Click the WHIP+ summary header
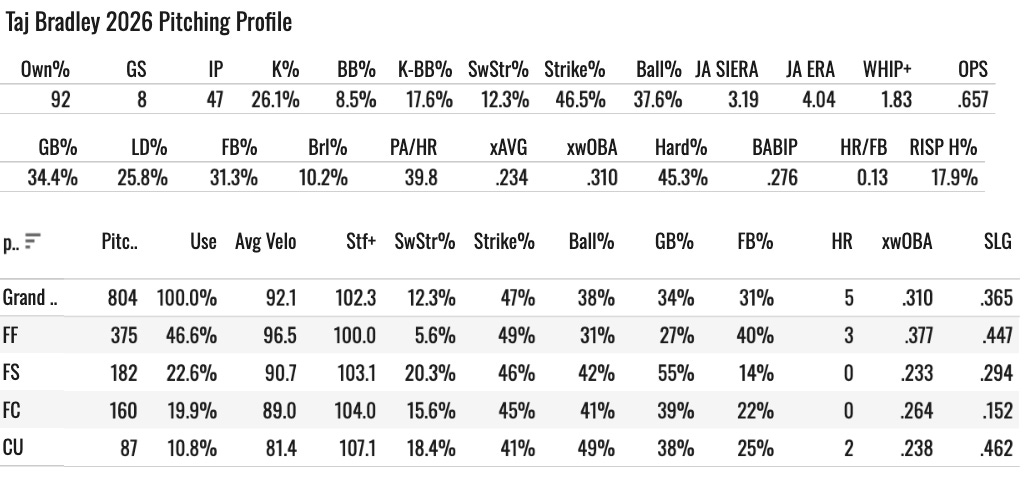 point(887,69)
